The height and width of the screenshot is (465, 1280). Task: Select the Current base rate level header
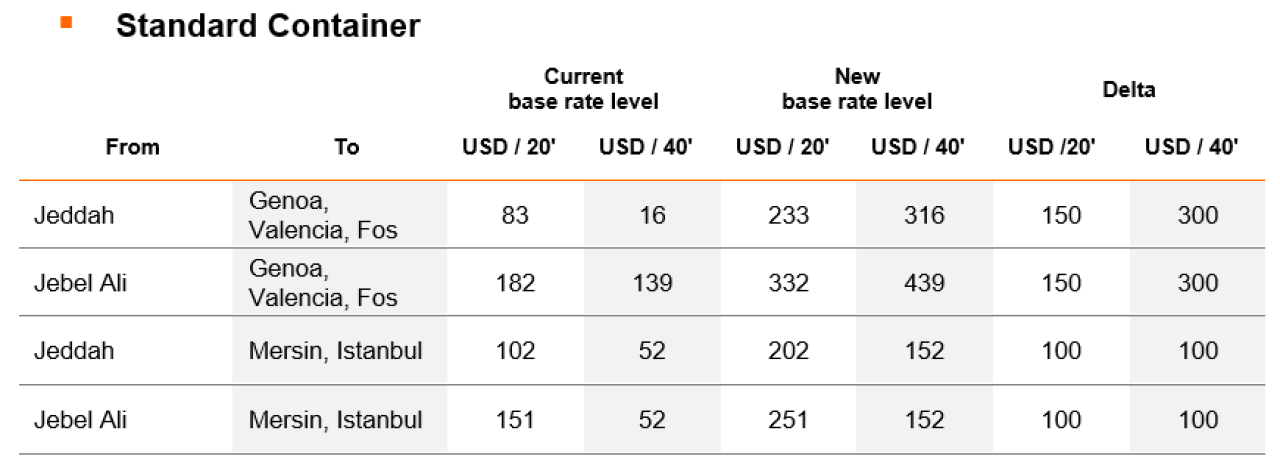click(583, 89)
